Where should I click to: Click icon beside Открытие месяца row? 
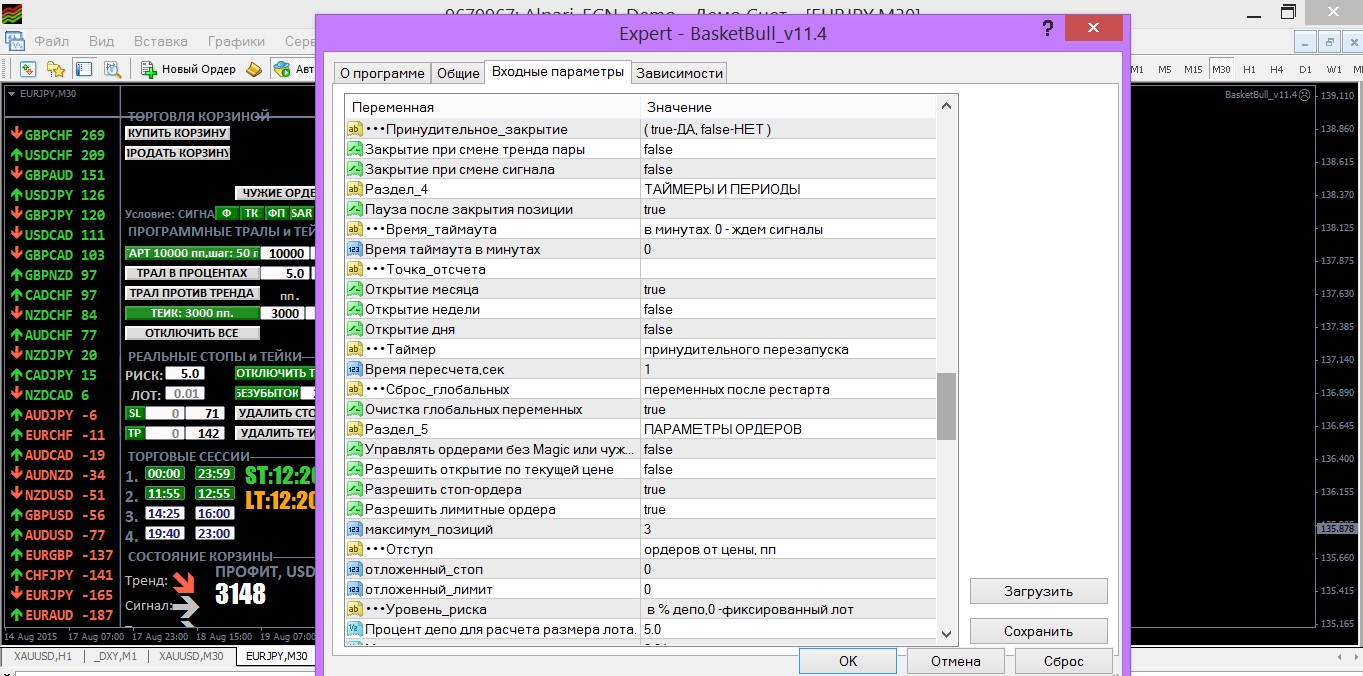[x=354, y=289]
